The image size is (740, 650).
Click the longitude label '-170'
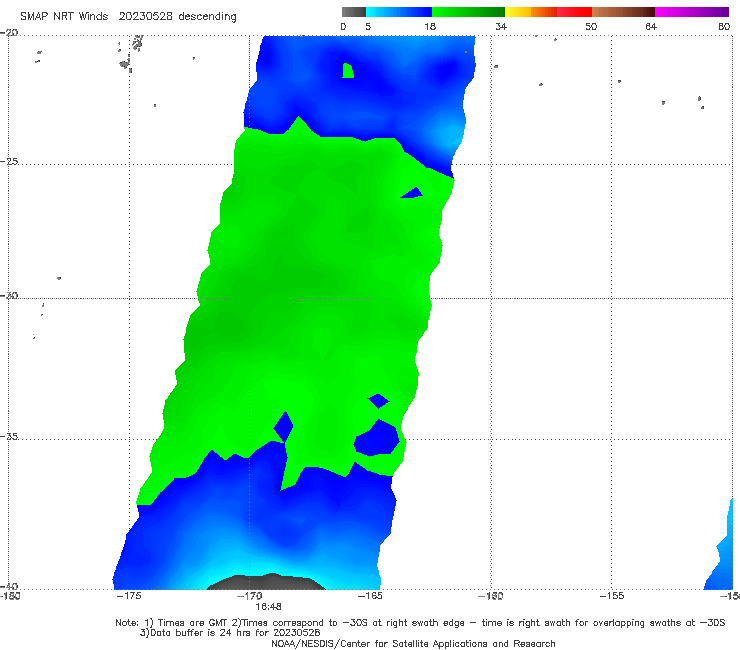click(x=250, y=596)
